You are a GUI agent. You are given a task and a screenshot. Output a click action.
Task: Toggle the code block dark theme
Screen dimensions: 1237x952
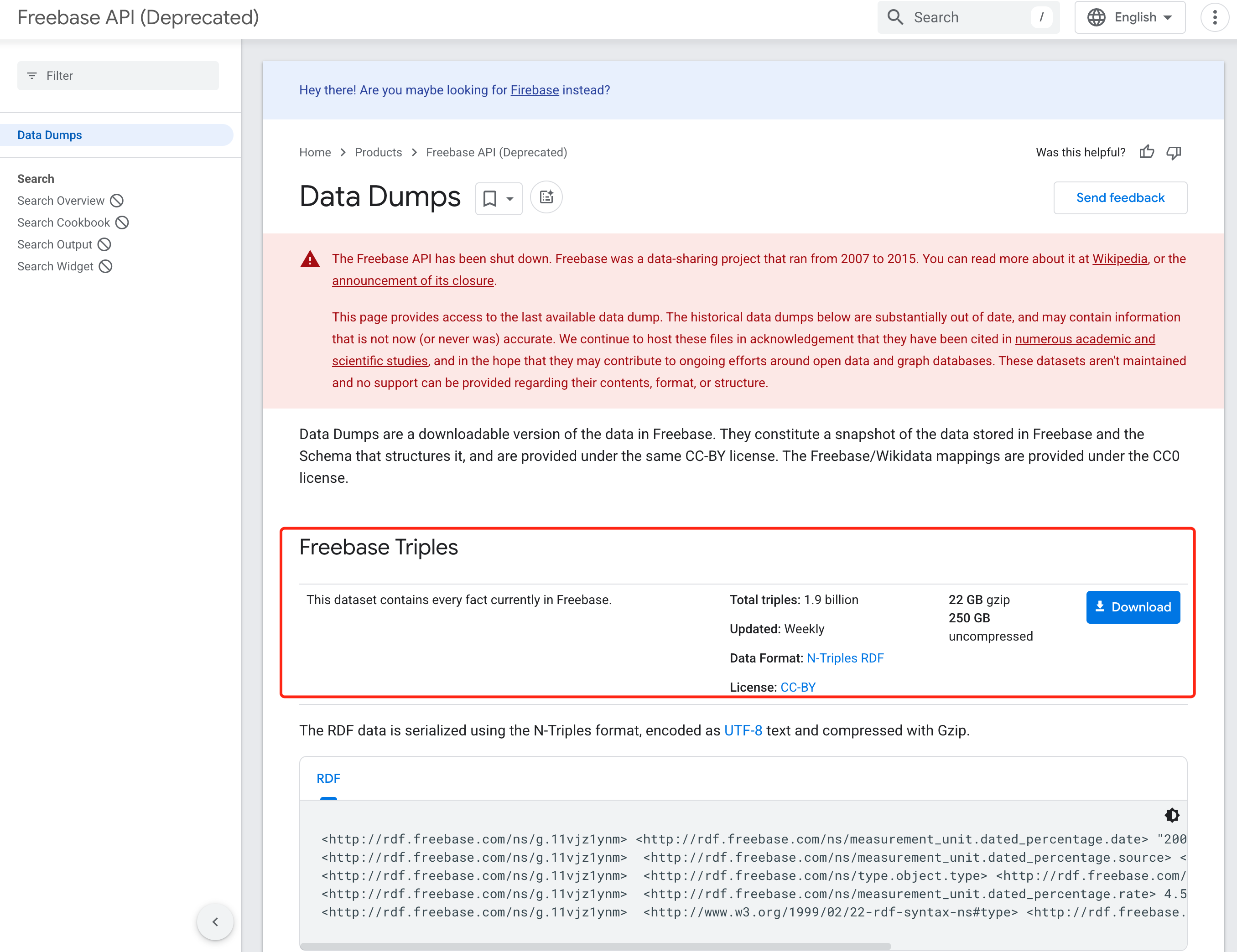tap(1172, 815)
